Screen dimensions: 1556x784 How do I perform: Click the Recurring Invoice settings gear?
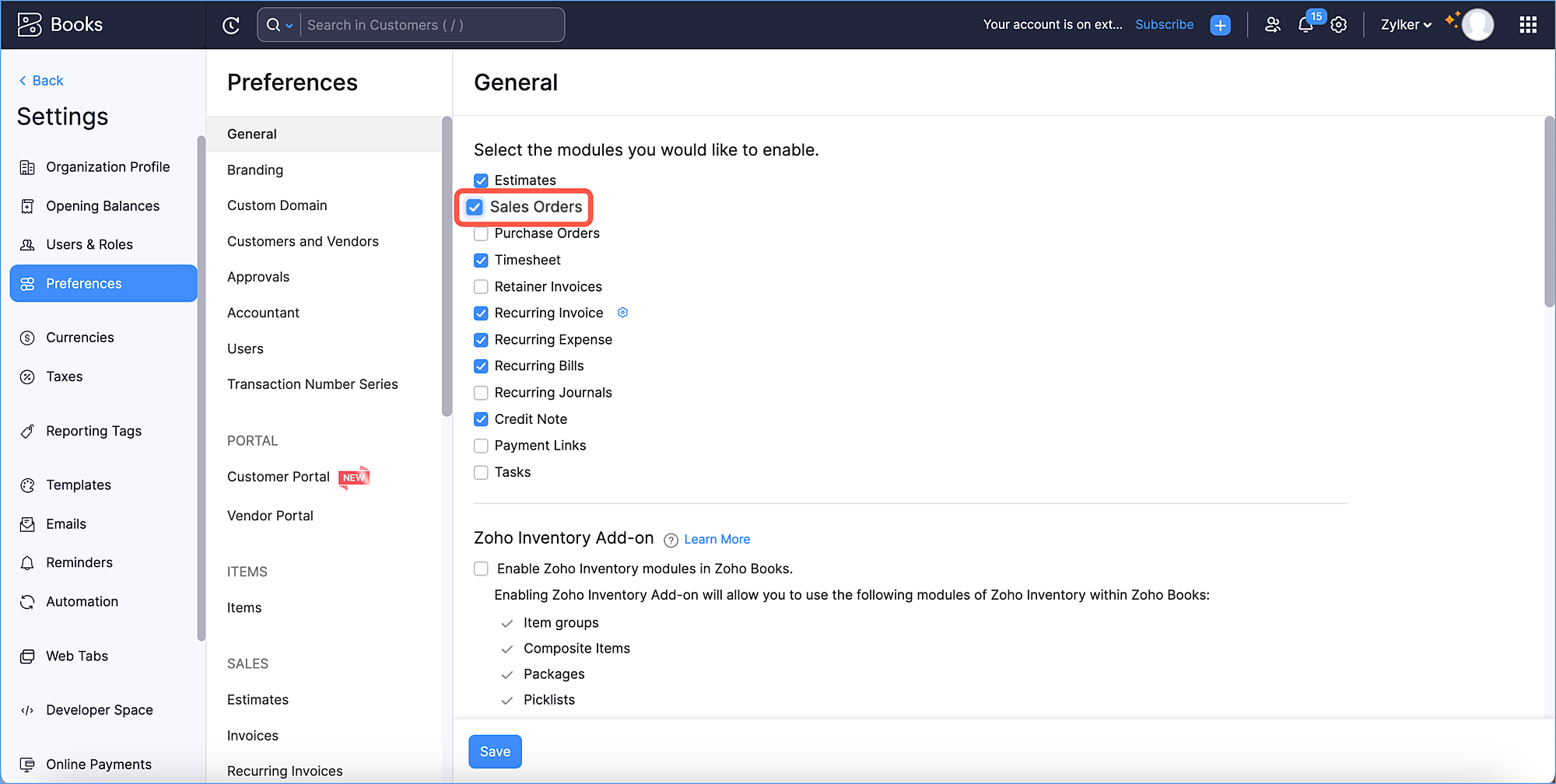(622, 313)
